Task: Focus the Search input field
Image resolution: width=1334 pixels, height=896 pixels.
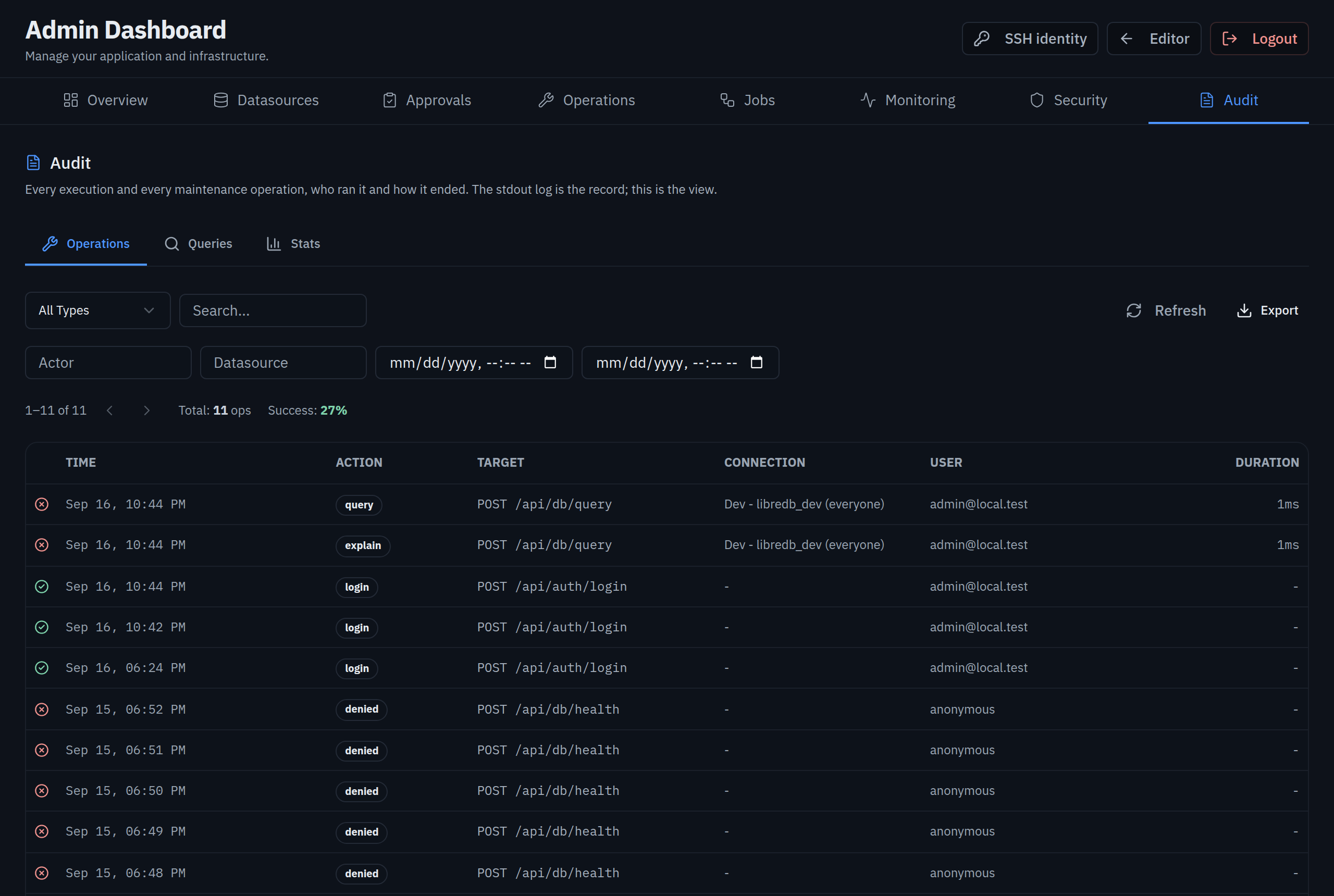Action: tap(273, 310)
